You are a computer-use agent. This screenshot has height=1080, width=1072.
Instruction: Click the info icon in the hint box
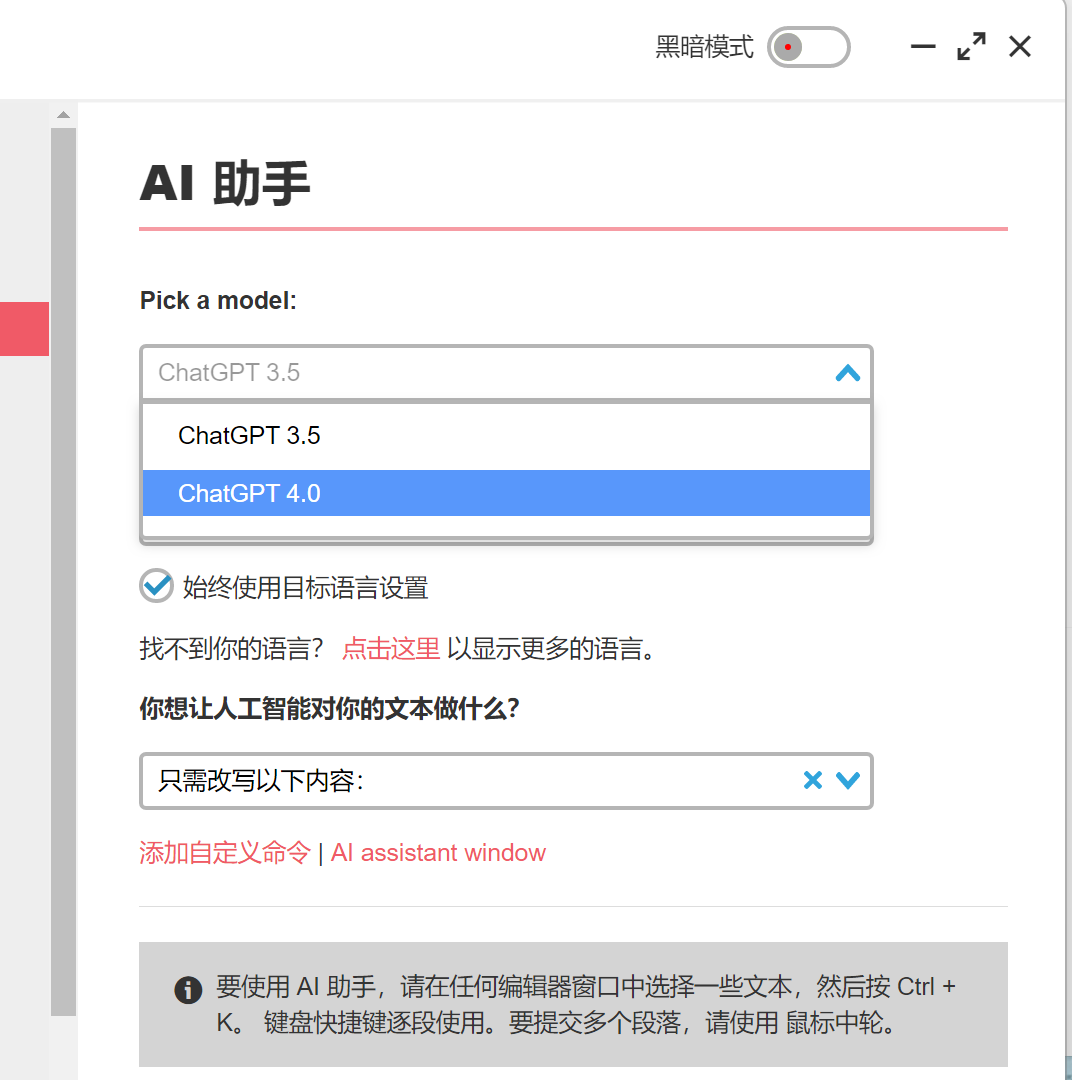point(187,990)
